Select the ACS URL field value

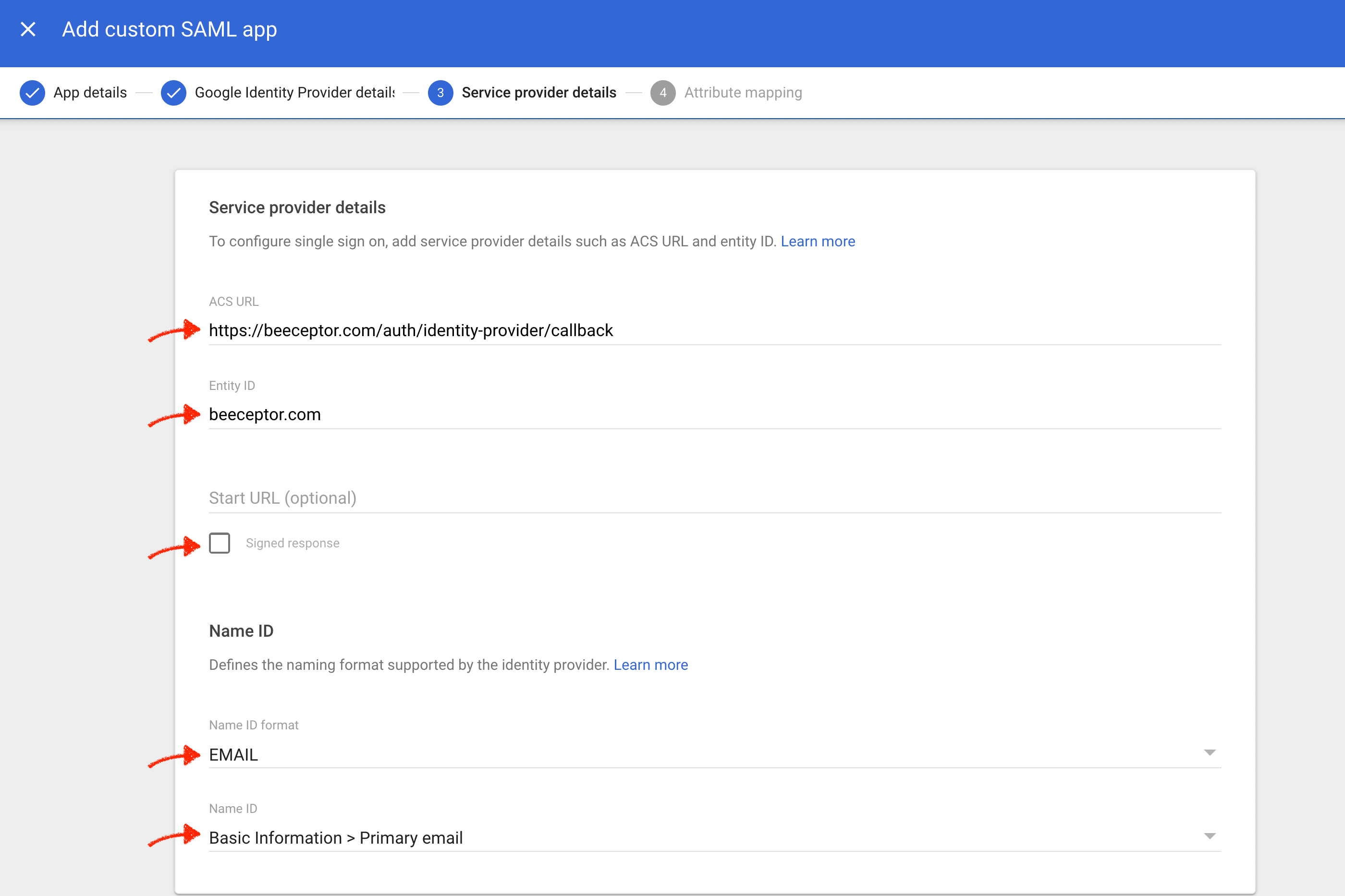pyautogui.click(x=410, y=330)
